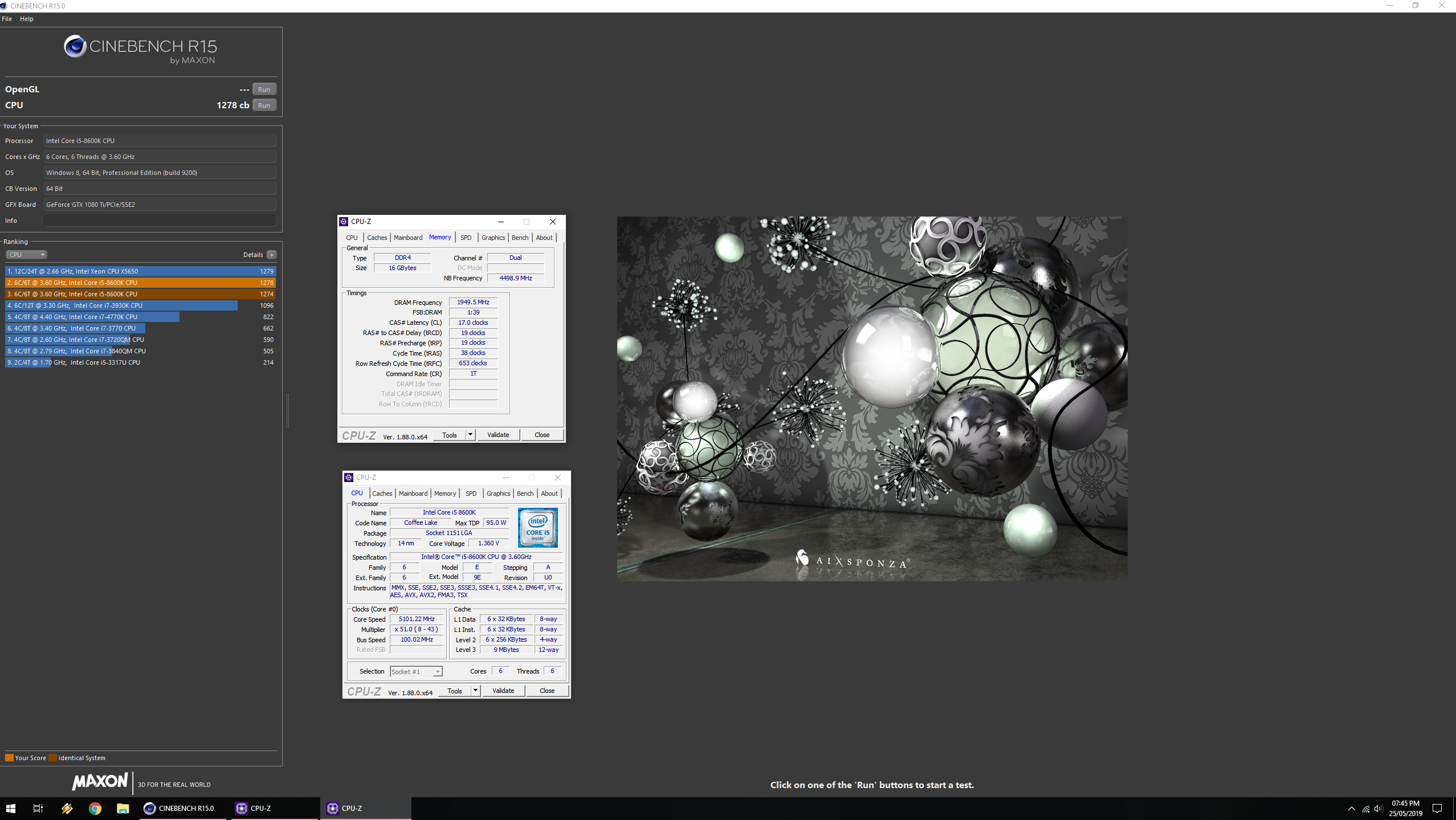Click Validate in memory CPU-Z window
Image resolution: width=1456 pixels, height=820 pixels.
[498, 435]
